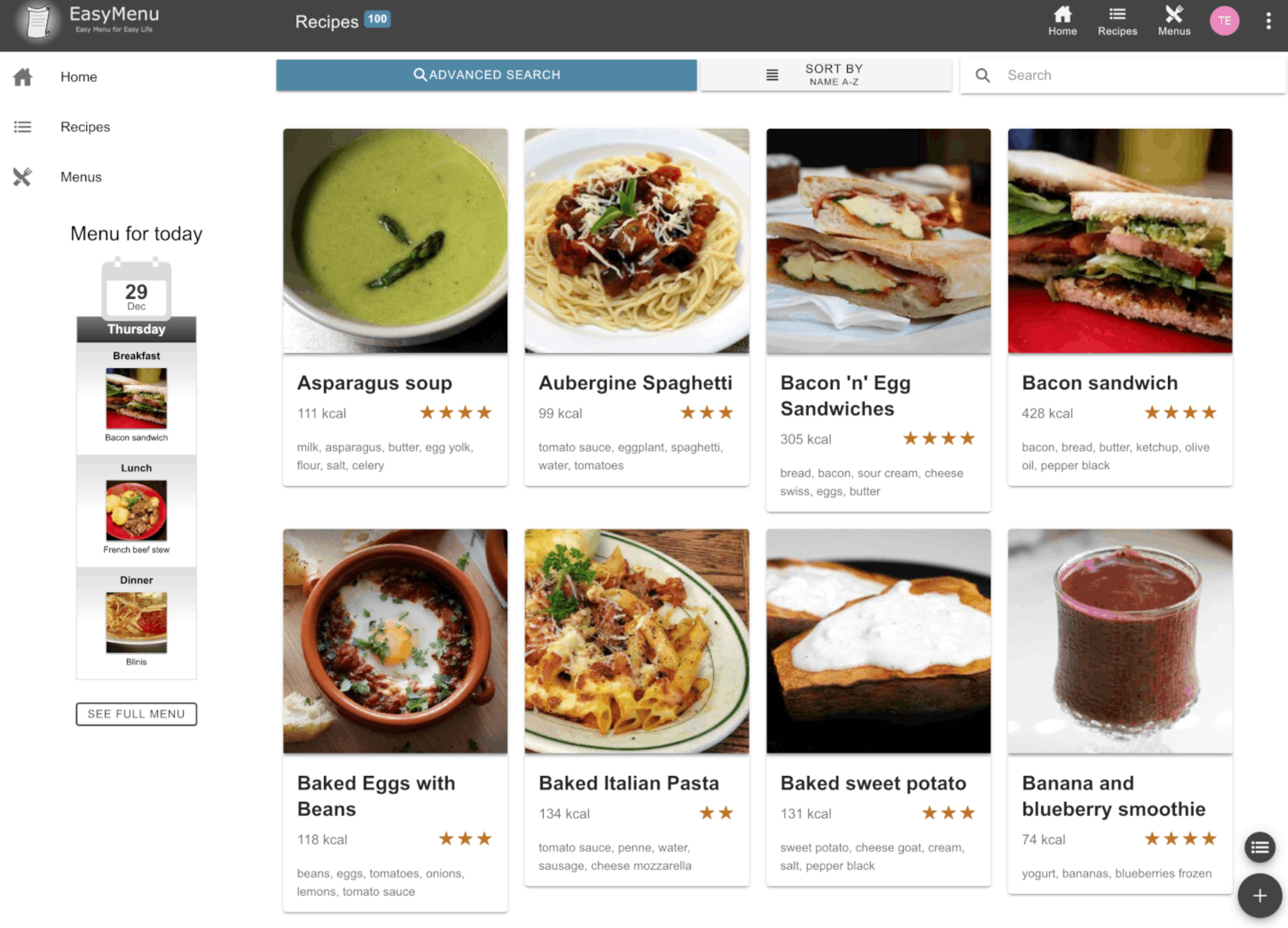Click the EasyMenu logo icon
1288x928 pixels.
(x=38, y=21)
